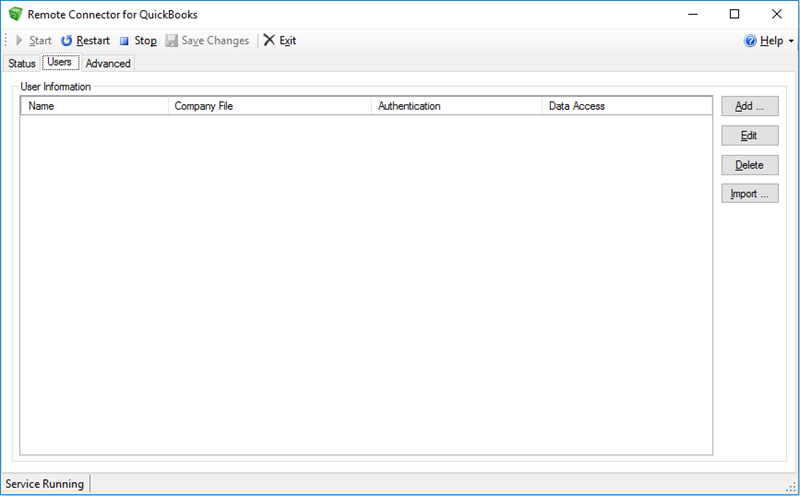Click the Service Running status text

click(44, 484)
